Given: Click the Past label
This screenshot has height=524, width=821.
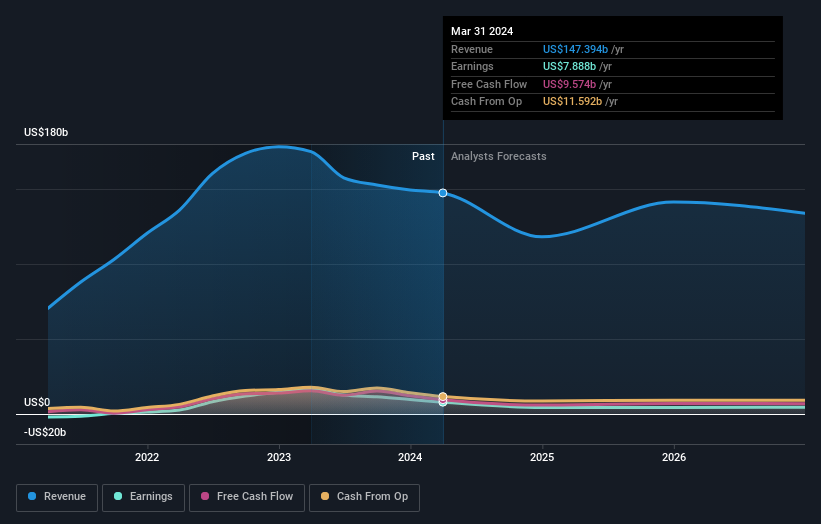Looking at the screenshot, I should pos(423,157).
